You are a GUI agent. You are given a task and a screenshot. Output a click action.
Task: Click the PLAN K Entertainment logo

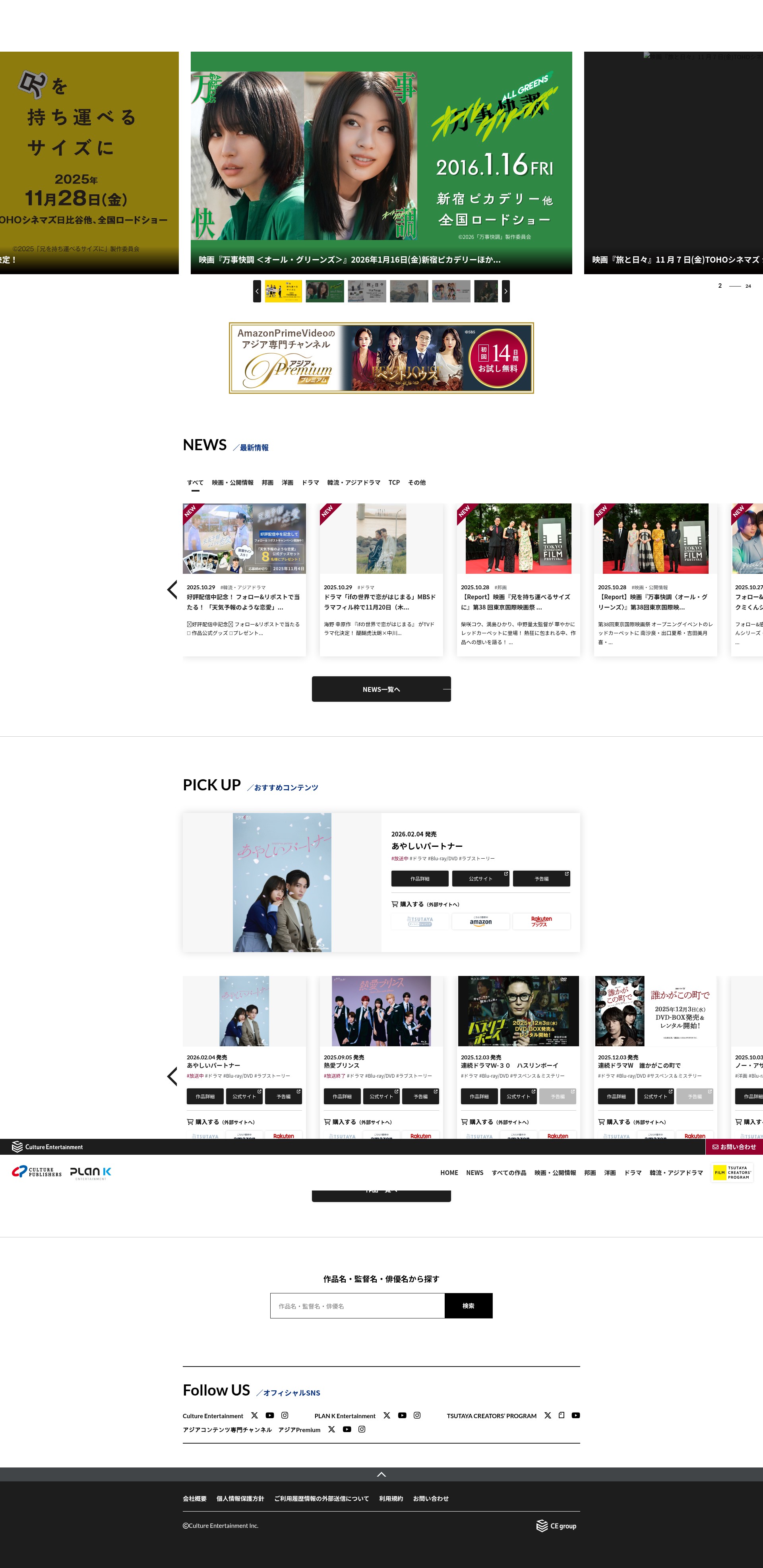(91, 1173)
